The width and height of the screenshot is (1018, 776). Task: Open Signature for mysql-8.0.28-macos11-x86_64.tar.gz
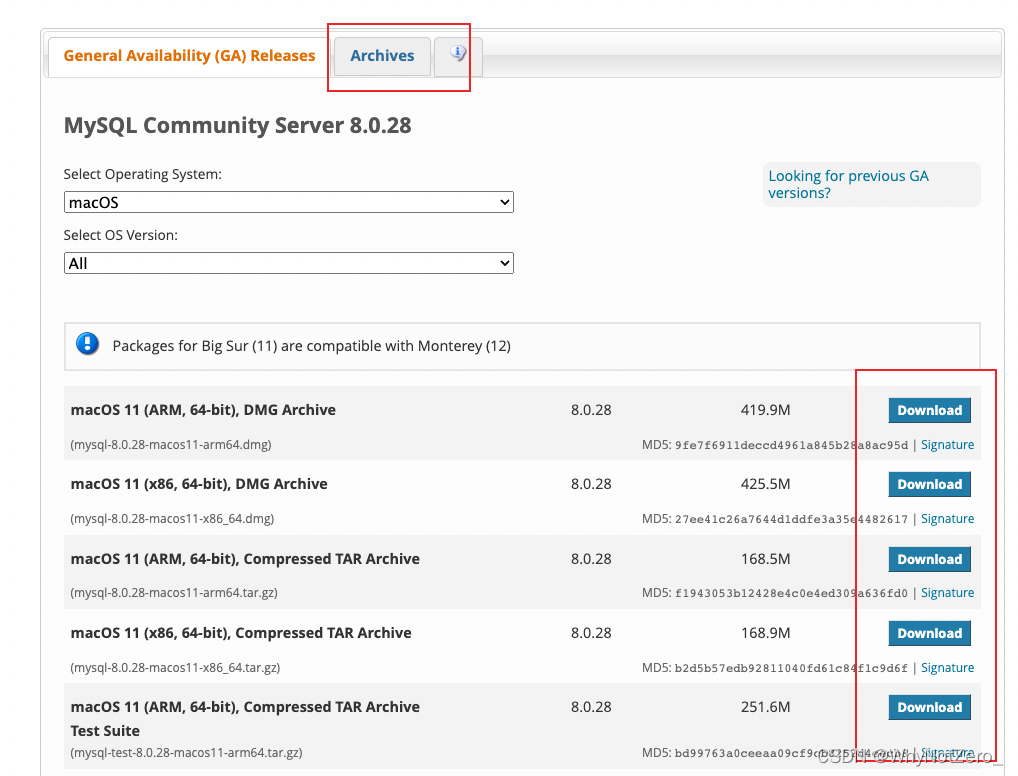(947, 668)
